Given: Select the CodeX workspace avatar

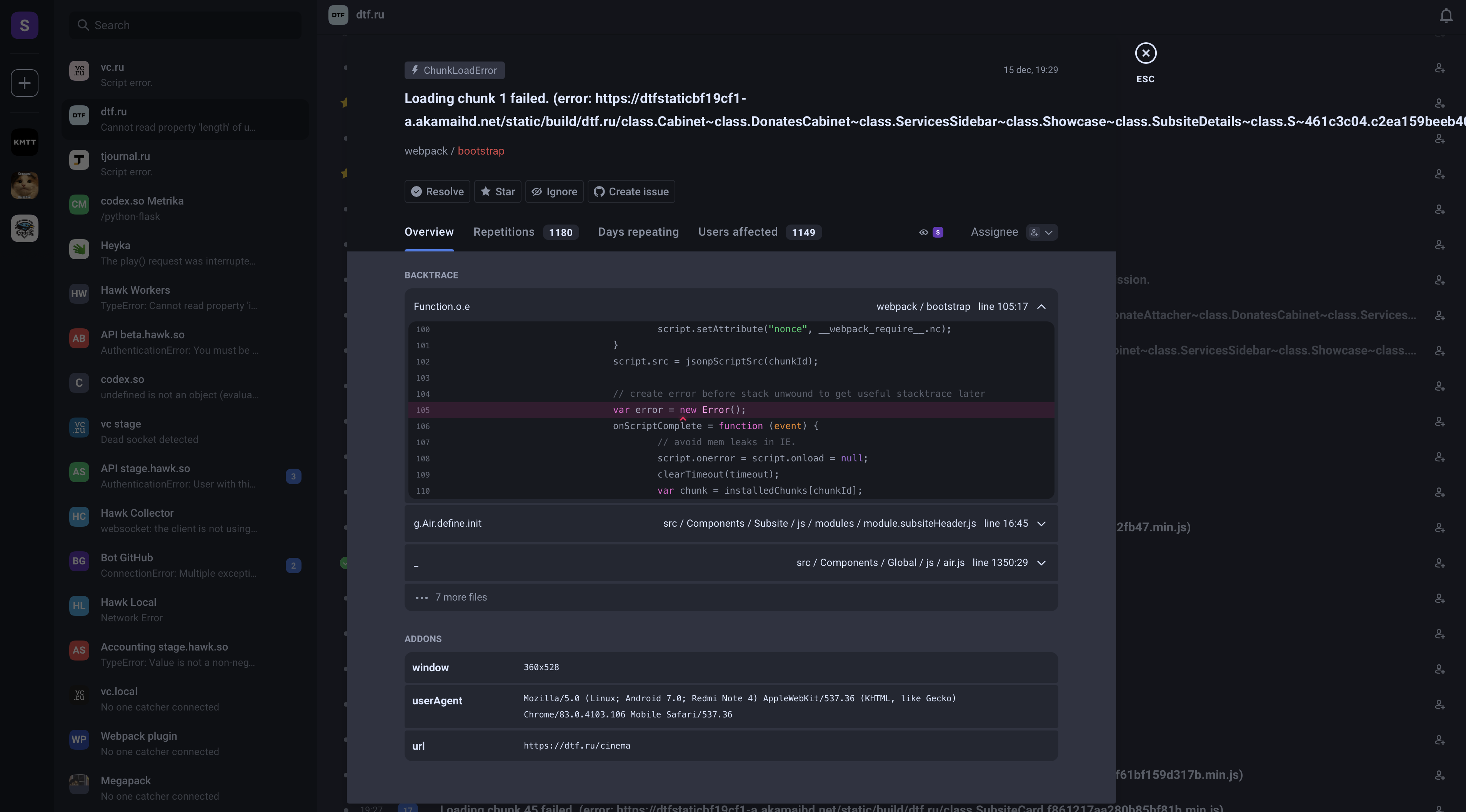Looking at the screenshot, I should tap(24, 228).
